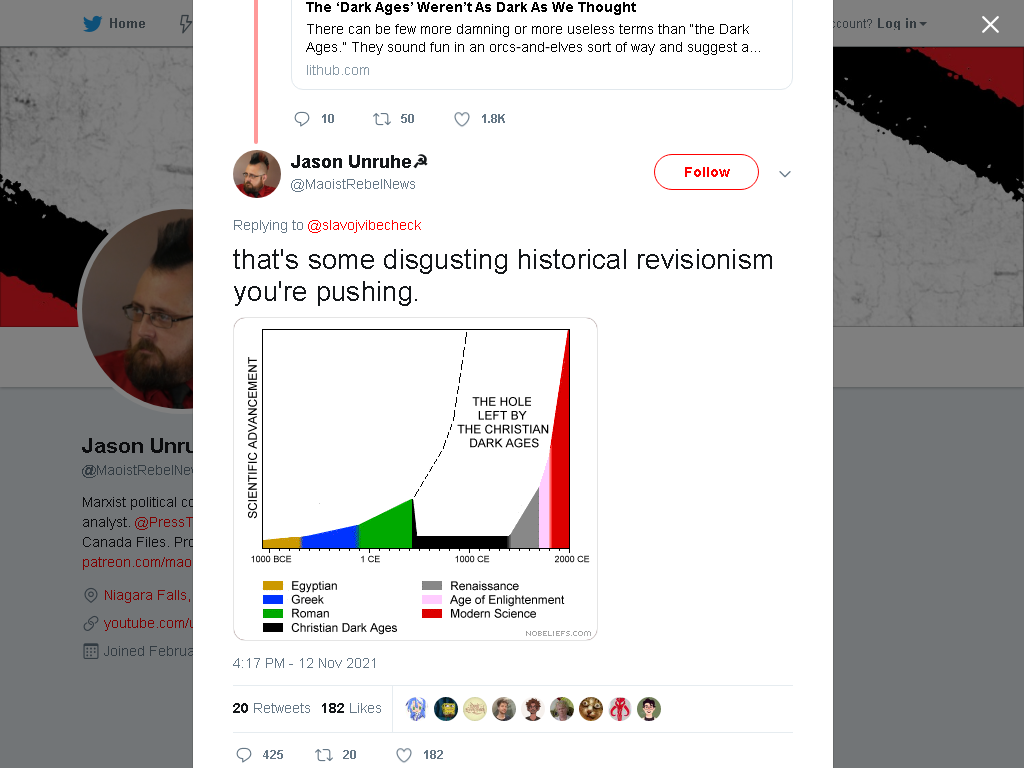Retweet Jason Unruhe's tweet showing 20
The height and width of the screenshot is (768, 1024).
[x=324, y=755]
